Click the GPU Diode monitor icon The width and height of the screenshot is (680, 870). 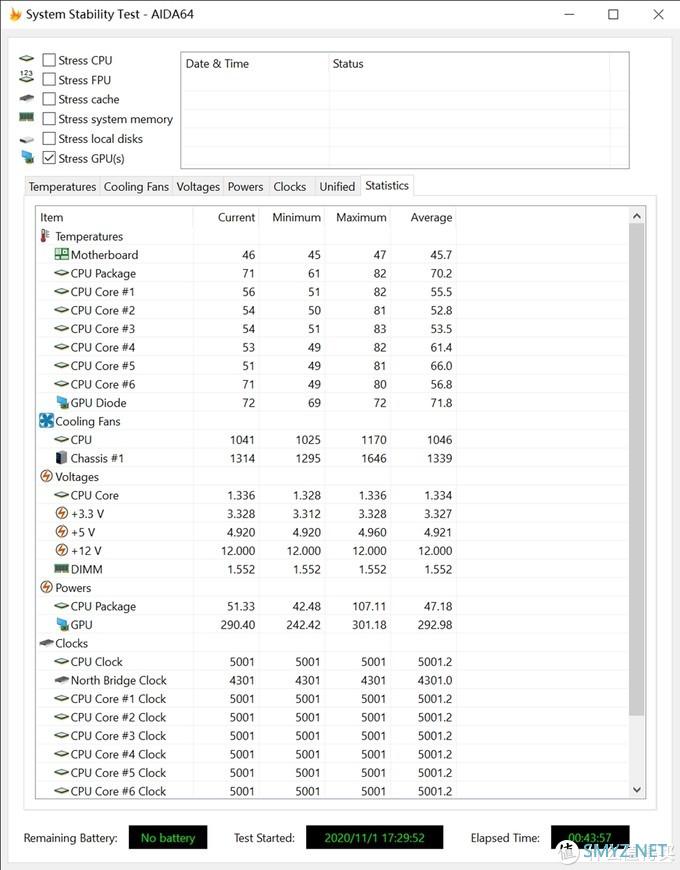(62, 402)
